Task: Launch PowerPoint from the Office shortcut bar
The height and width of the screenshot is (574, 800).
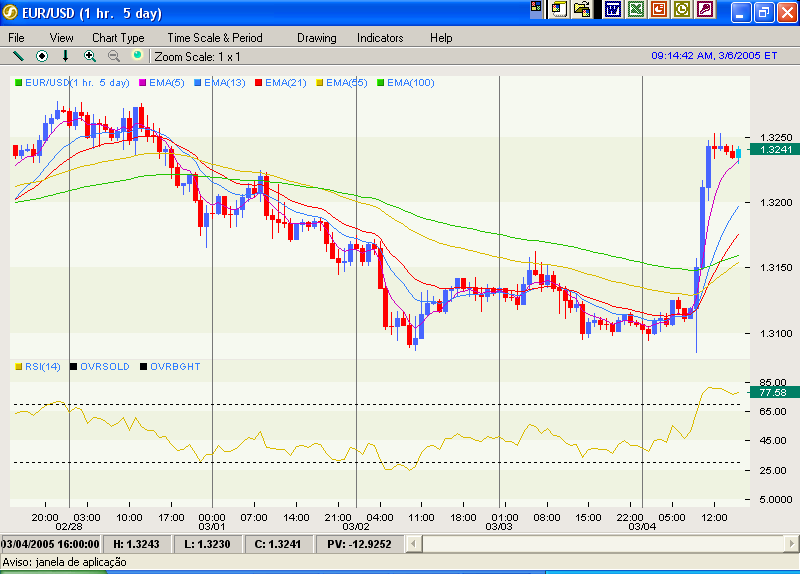Action: [x=659, y=10]
